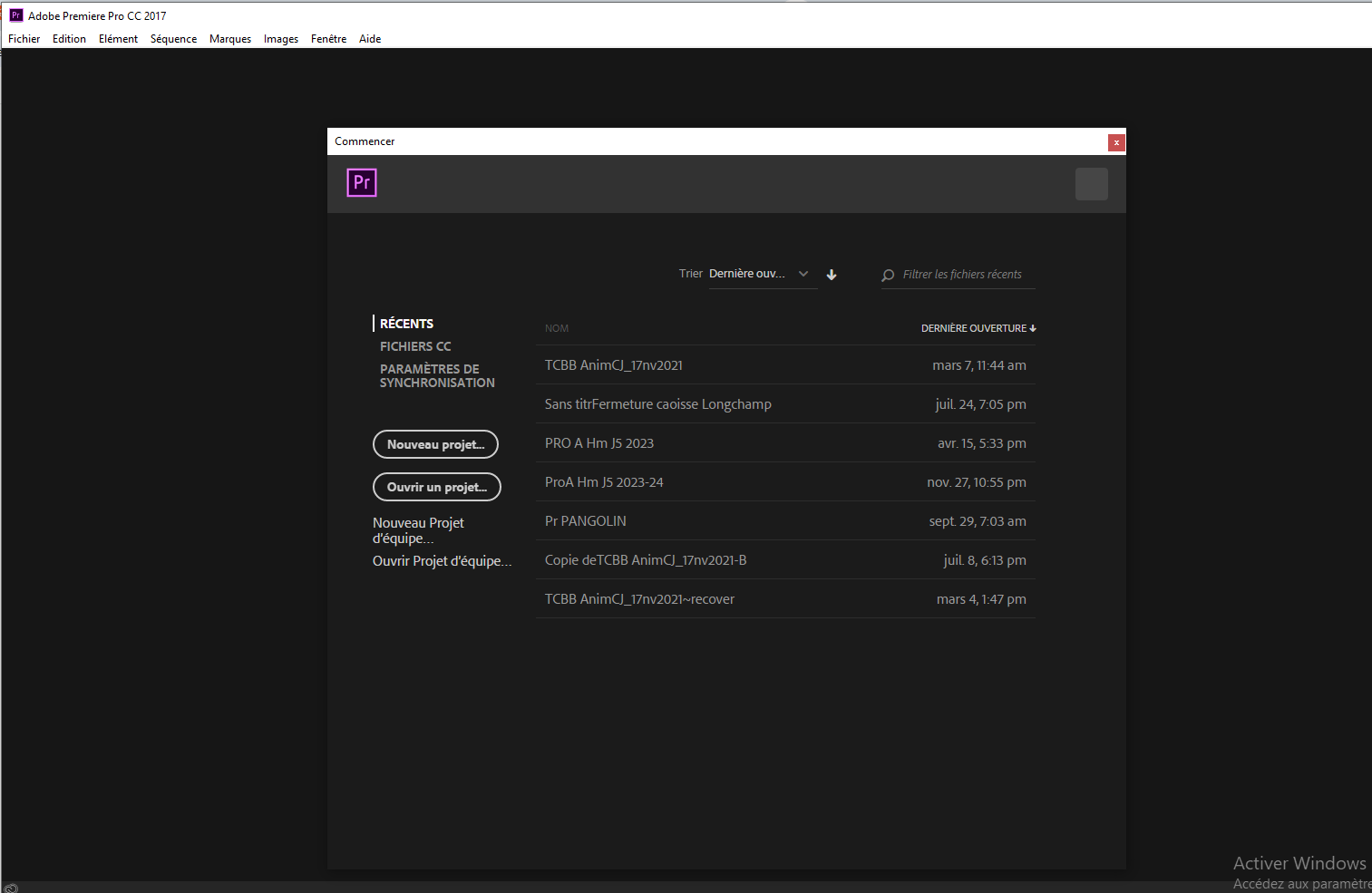Open the Elément menu
The image size is (1372, 893).
pyautogui.click(x=118, y=39)
